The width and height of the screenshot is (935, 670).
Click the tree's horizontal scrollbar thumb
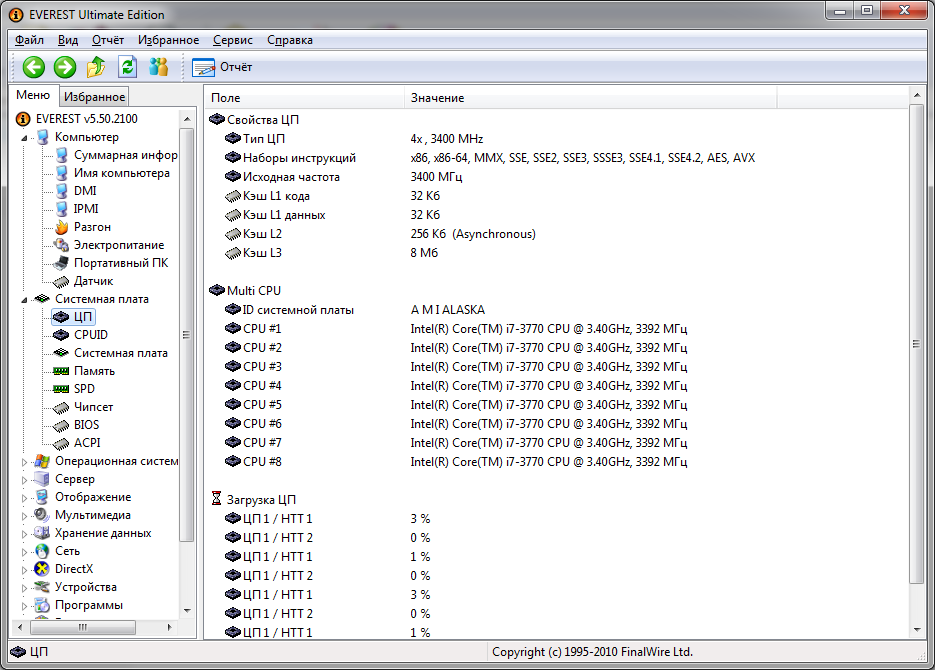[x=83, y=627]
